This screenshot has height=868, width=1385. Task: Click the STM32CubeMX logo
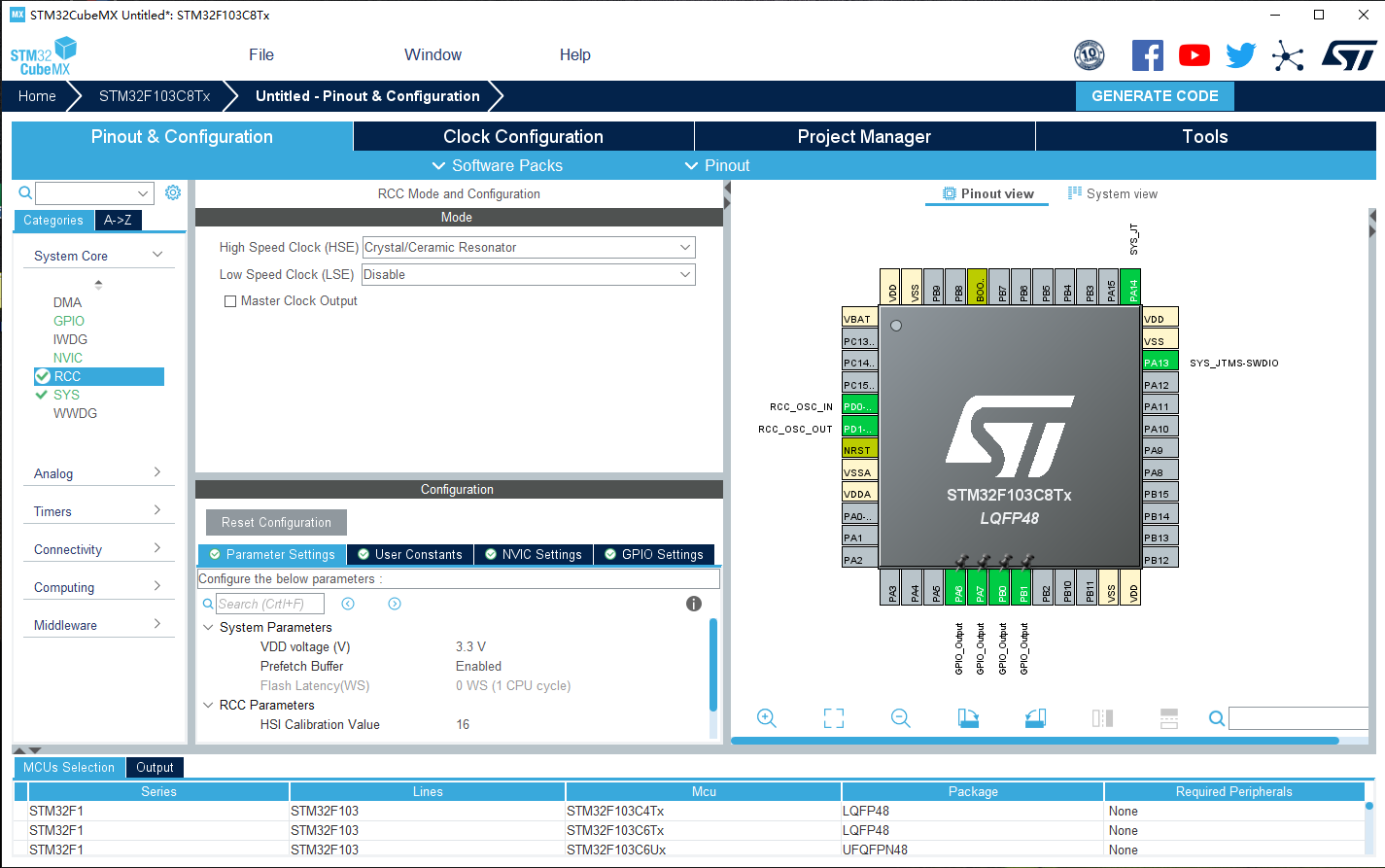[43, 56]
